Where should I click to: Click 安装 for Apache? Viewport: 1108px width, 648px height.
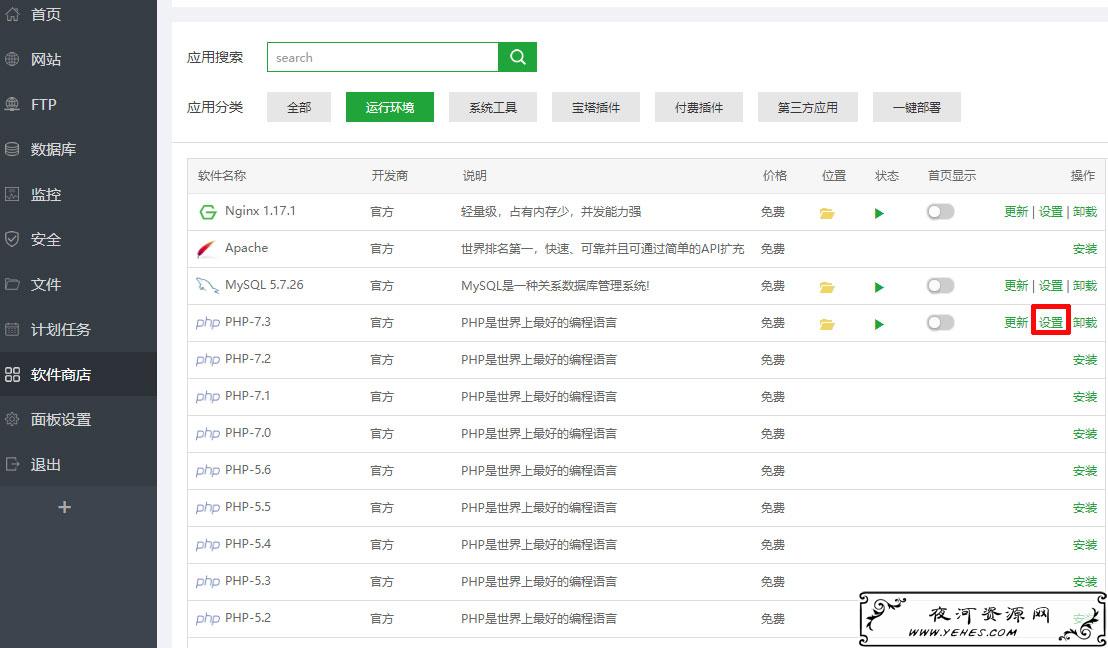tap(1085, 249)
